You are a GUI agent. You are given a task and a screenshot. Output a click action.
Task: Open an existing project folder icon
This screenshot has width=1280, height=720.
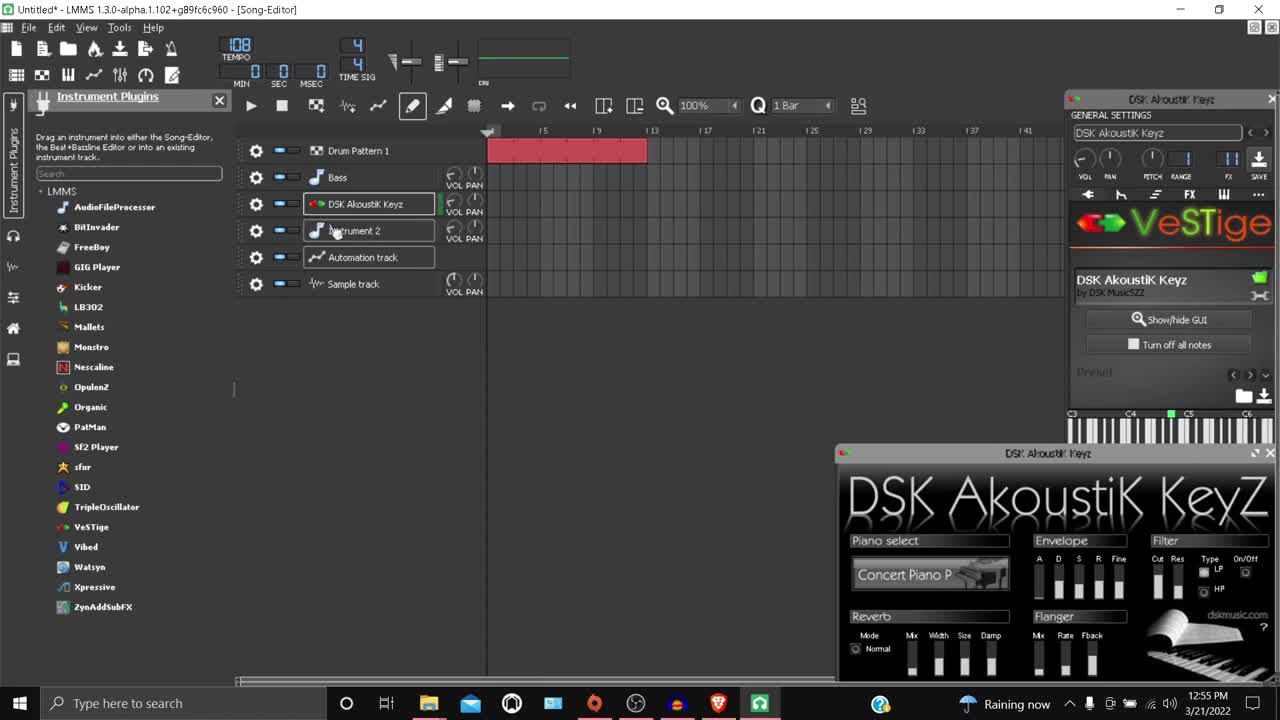pos(68,49)
